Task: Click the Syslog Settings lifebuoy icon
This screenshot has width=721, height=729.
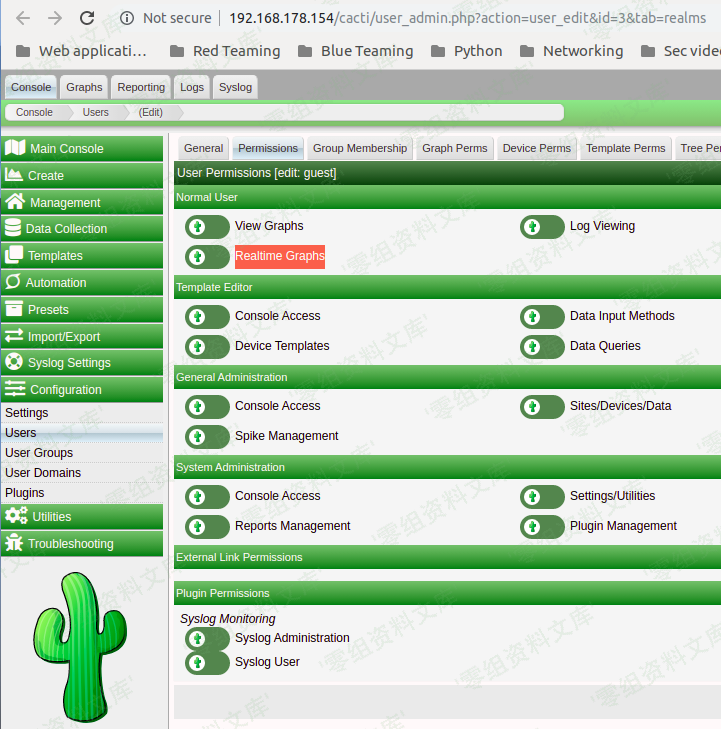Action: point(14,363)
